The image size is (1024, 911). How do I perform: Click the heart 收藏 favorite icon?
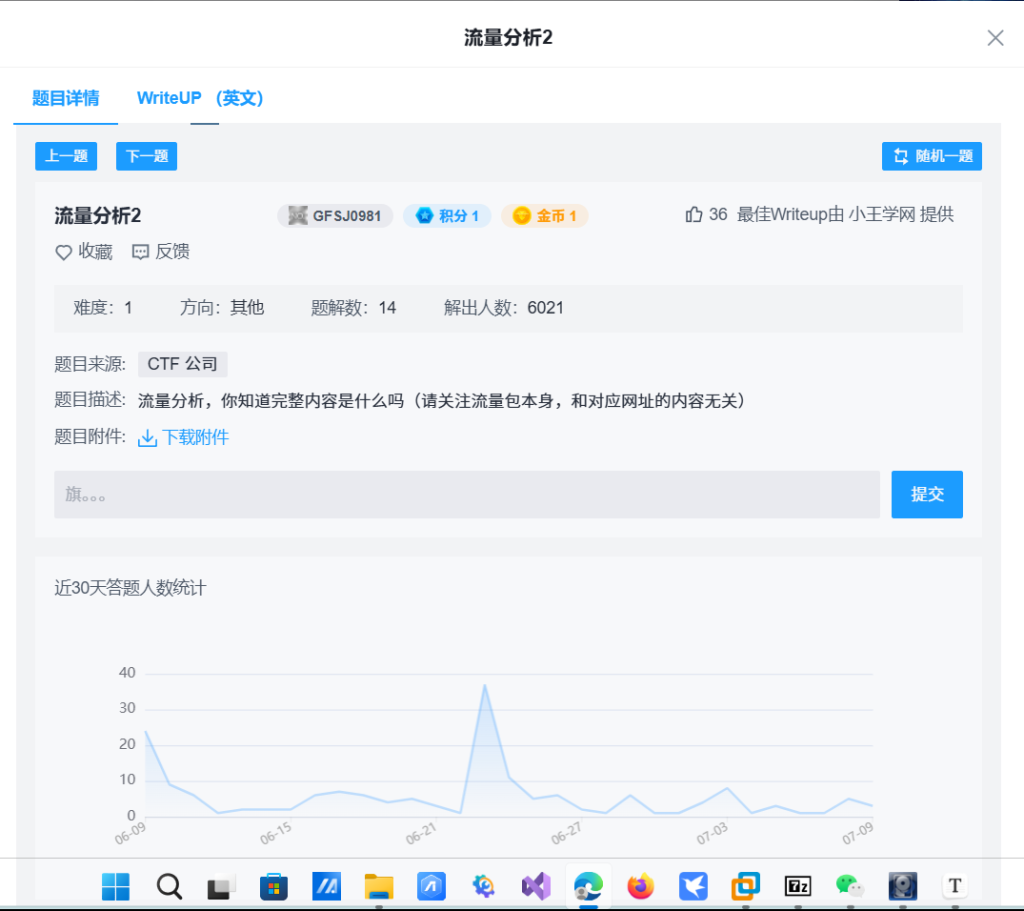[63, 252]
